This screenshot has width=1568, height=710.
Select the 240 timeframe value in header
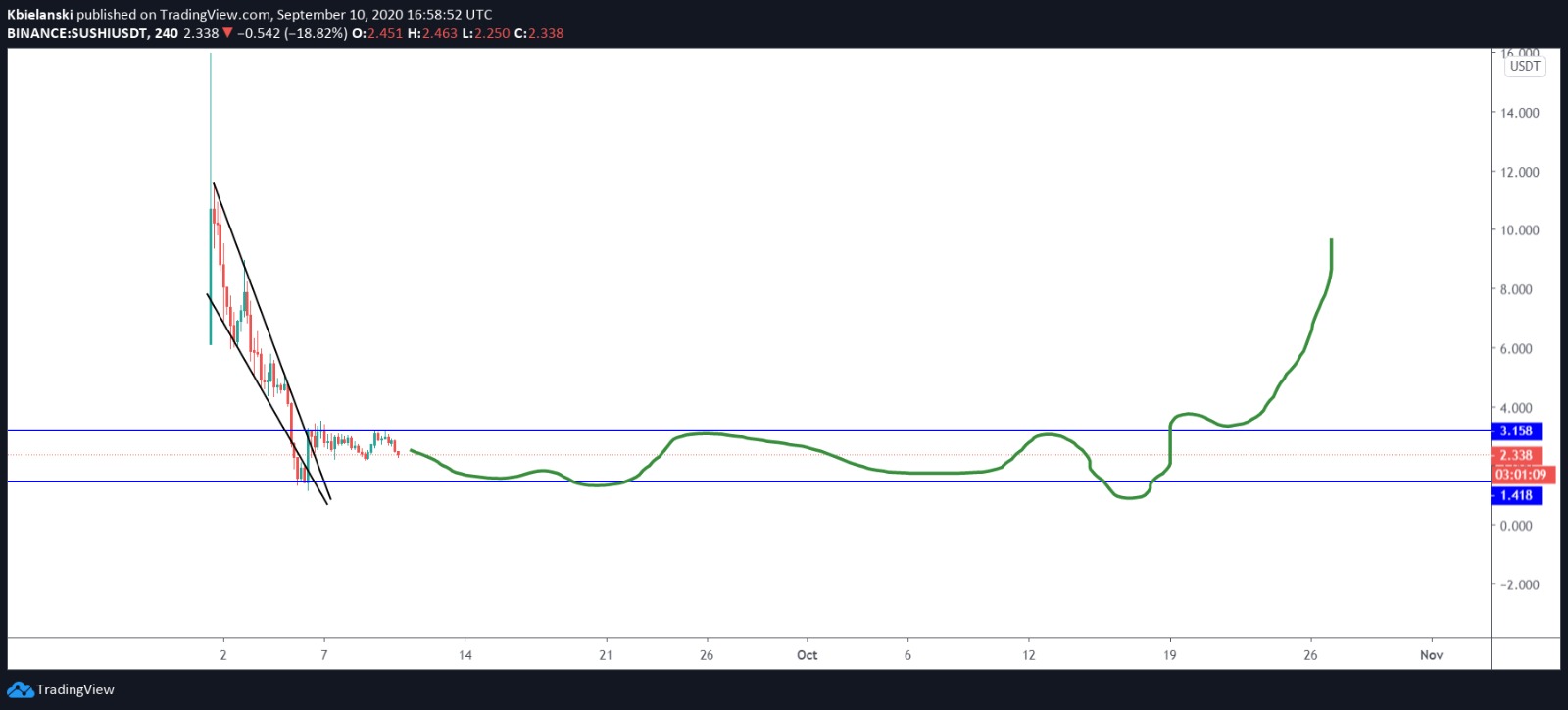click(166, 33)
